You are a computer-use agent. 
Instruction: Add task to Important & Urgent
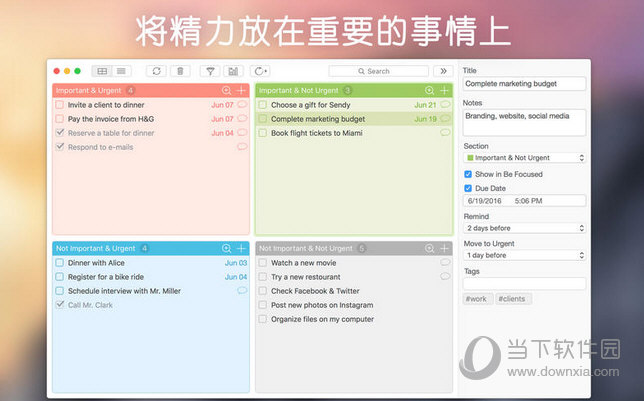click(241, 90)
